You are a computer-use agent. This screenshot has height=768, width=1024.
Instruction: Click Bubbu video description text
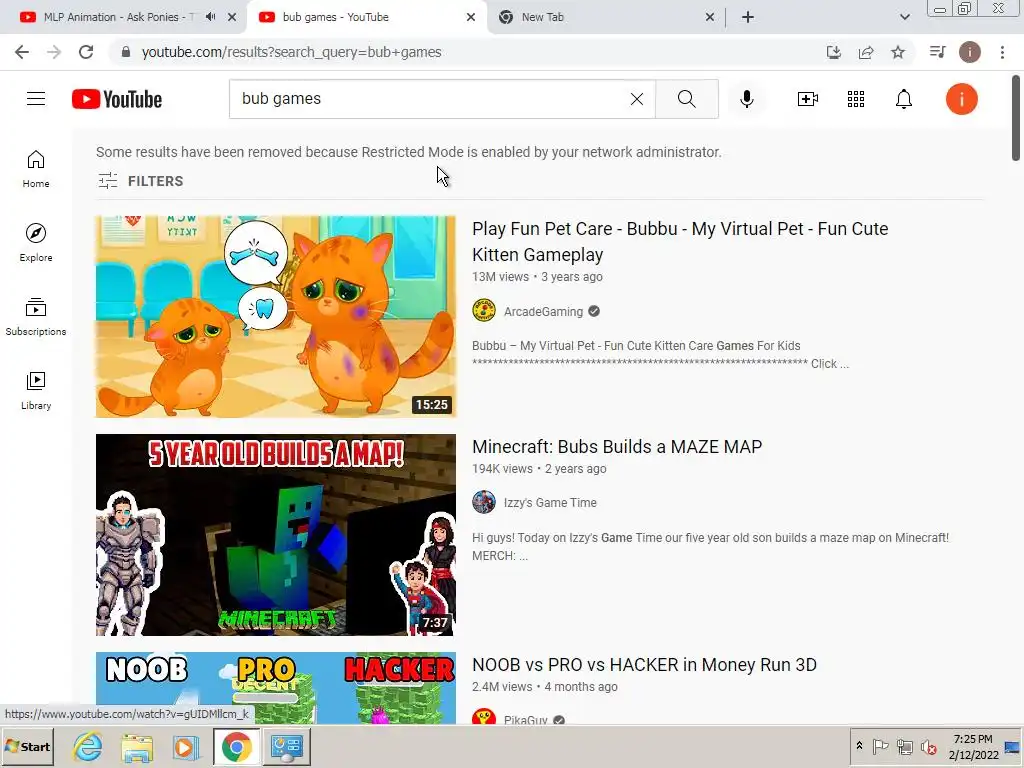[x=660, y=355]
